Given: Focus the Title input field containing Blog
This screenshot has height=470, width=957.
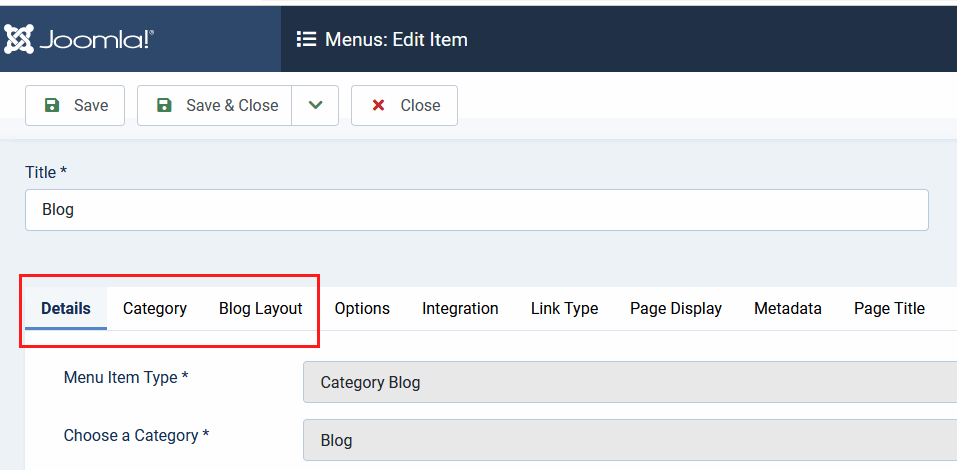Looking at the screenshot, I should 476,210.
